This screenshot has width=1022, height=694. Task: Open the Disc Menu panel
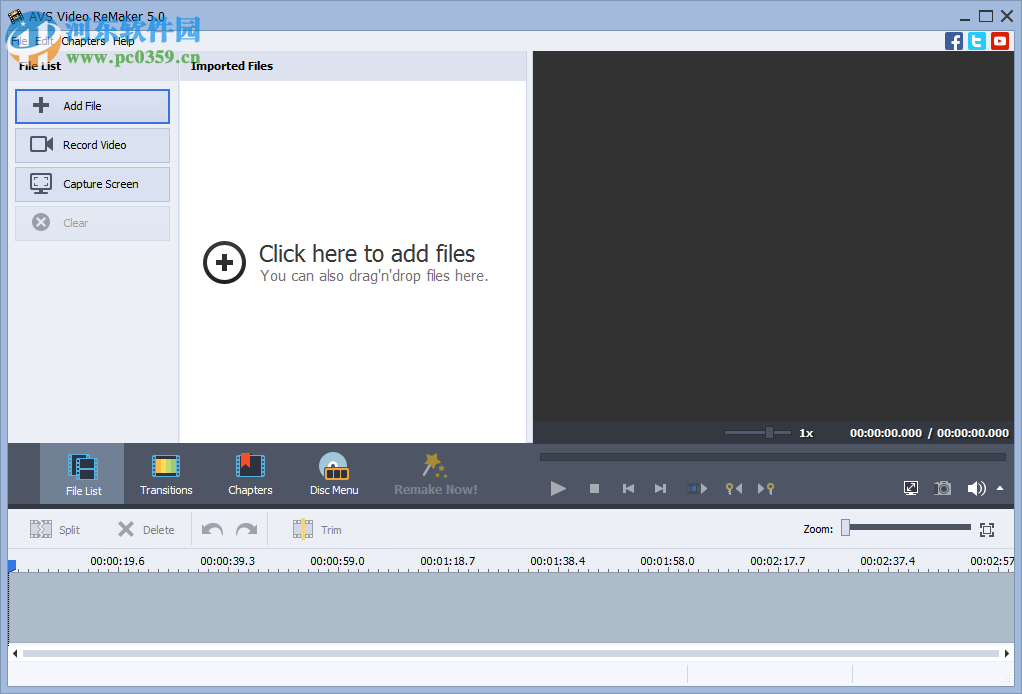pyautogui.click(x=333, y=473)
